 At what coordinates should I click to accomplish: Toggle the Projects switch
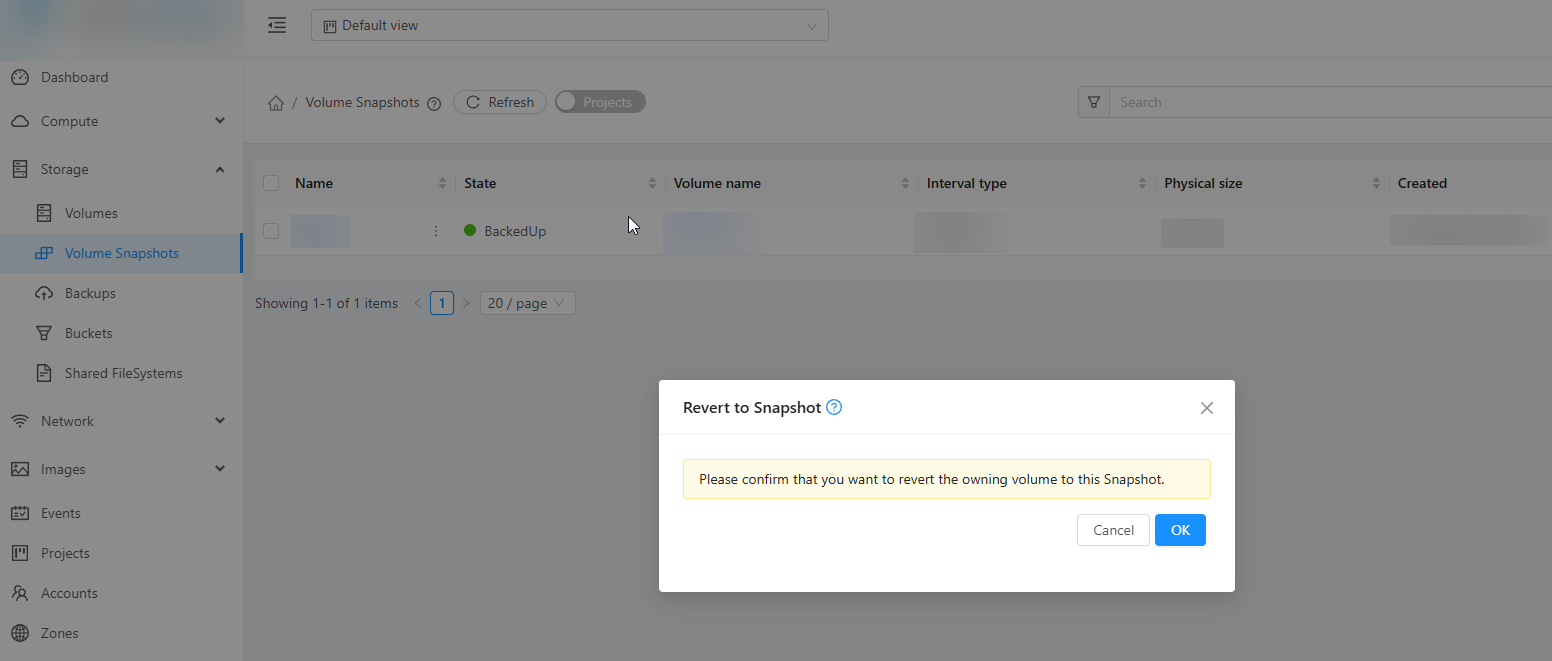coord(600,102)
